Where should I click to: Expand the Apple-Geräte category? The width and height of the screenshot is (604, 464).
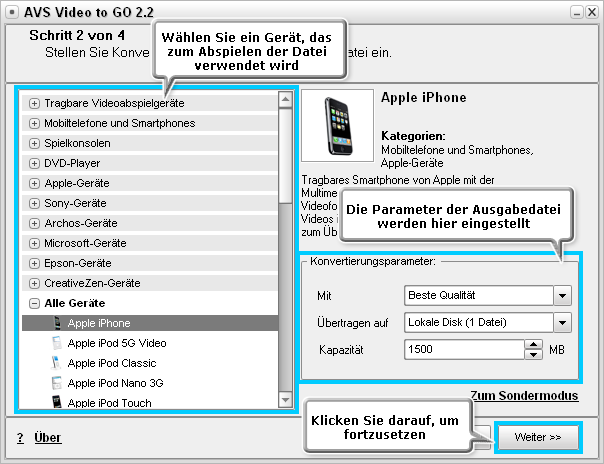(34, 183)
